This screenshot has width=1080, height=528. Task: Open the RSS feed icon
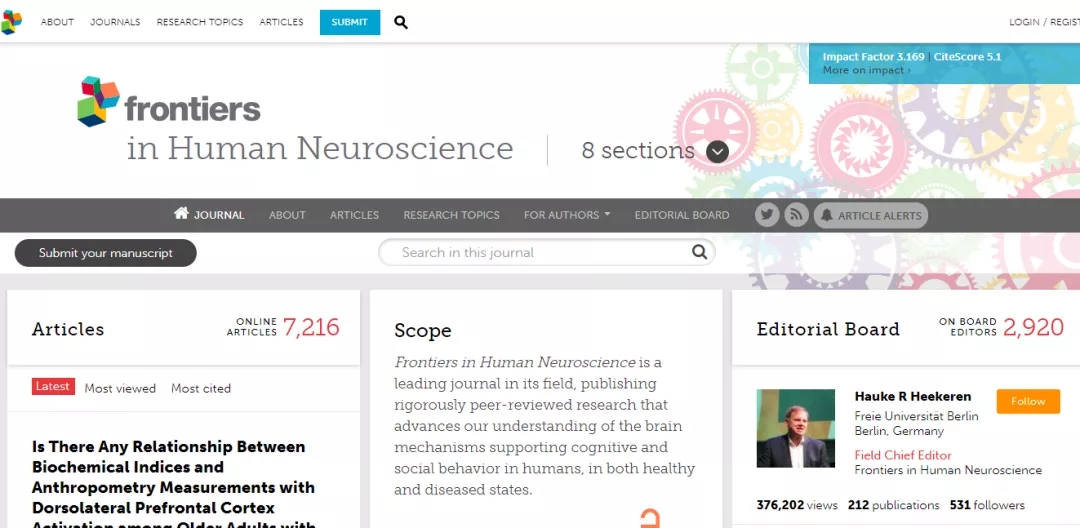tap(796, 215)
